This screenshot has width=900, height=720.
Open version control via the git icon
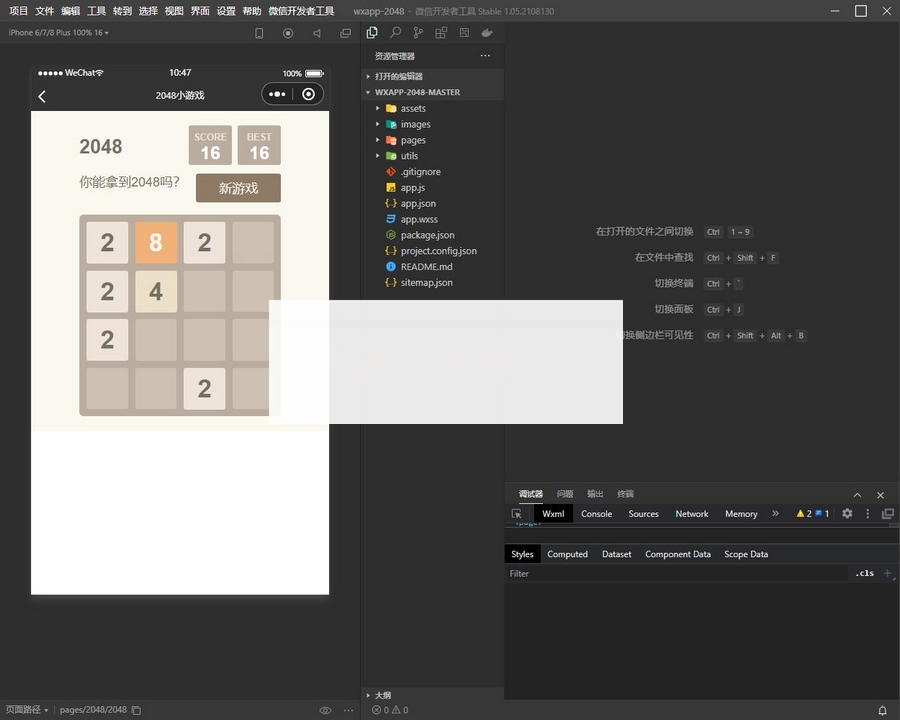pyautogui.click(x=418, y=32)
